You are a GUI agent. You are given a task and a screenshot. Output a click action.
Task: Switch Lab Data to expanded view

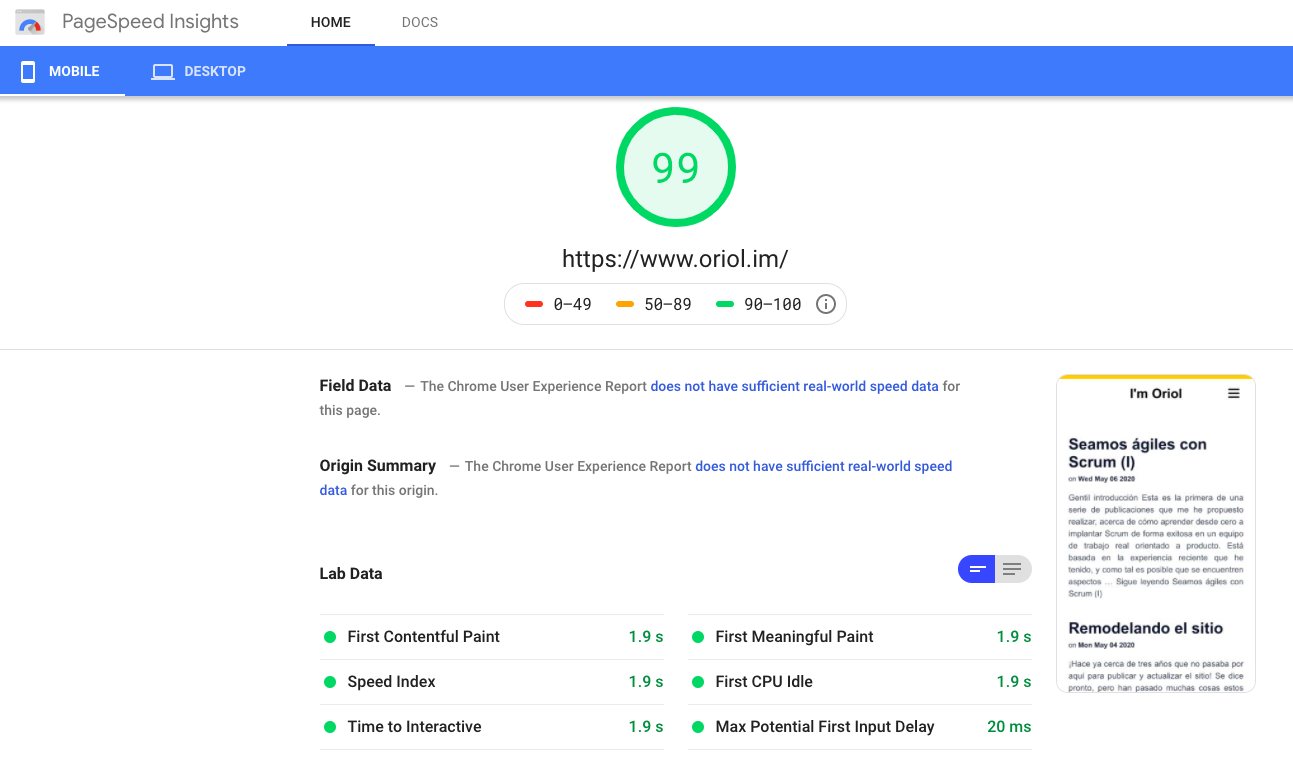1012,569
